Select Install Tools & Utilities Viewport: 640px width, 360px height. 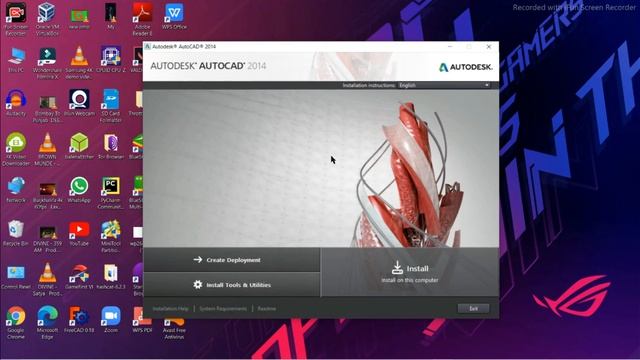(x=231, y=284)
